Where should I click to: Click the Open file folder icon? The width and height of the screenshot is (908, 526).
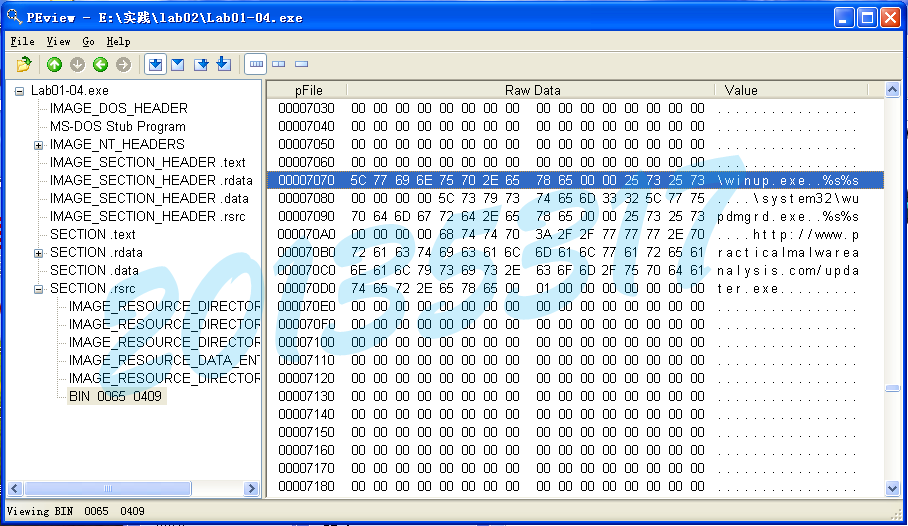24,65
